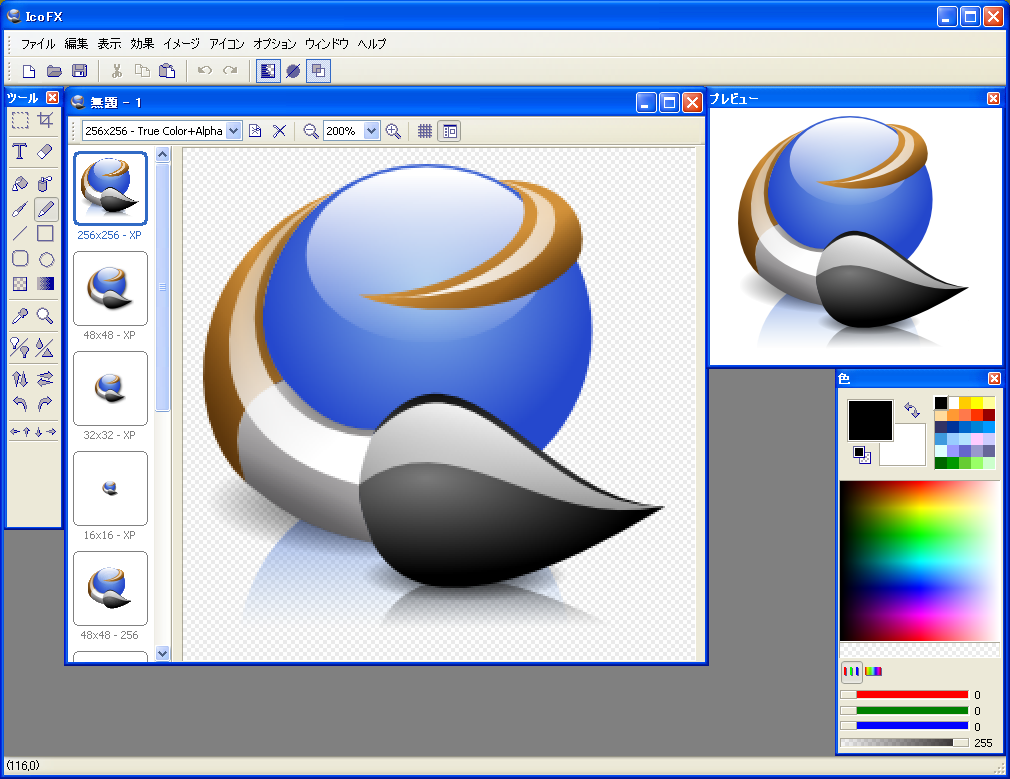Select the Text tool
This screenshot has height=779, width=1010.
point(19,152)
